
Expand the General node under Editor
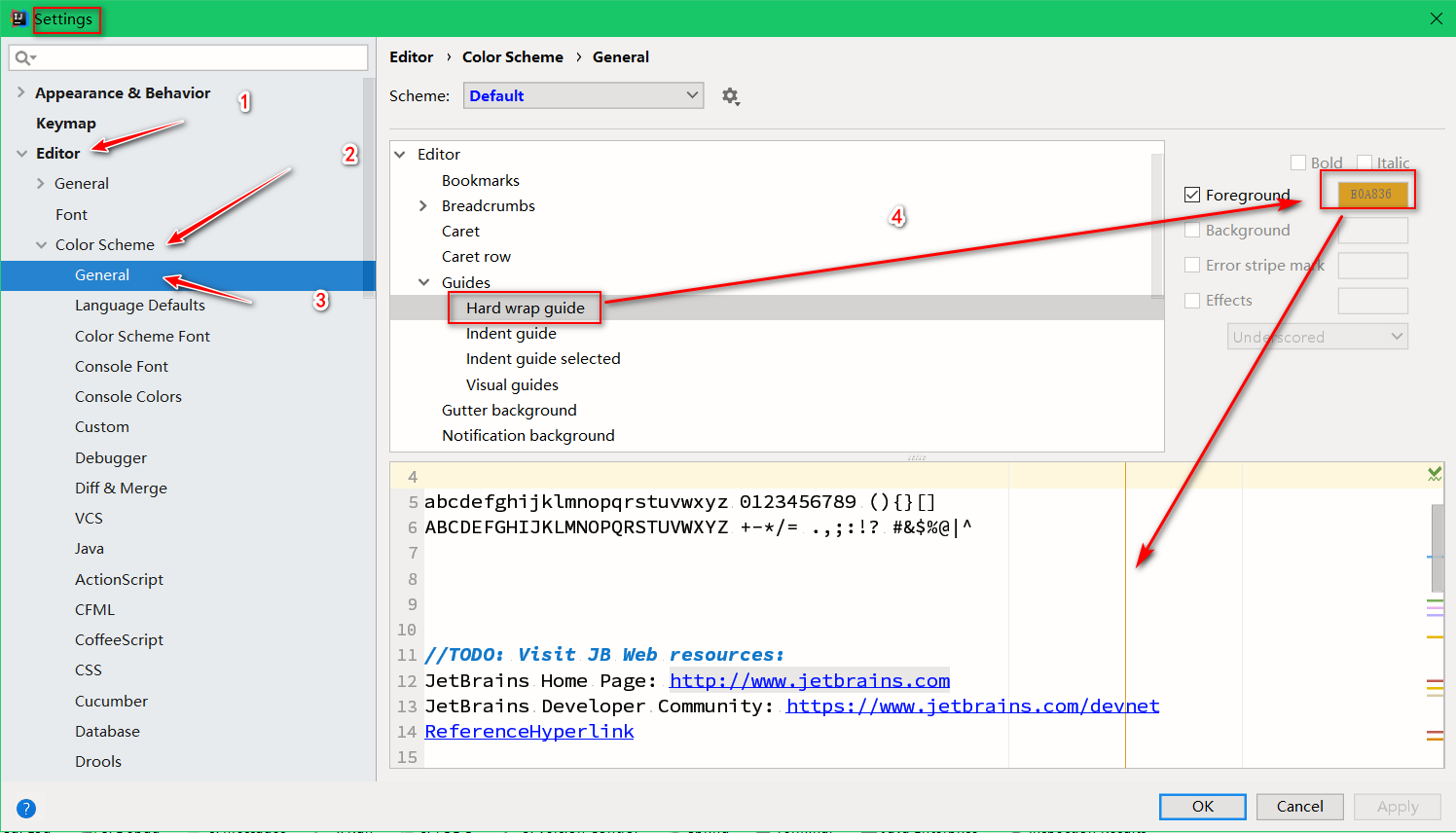40,183
